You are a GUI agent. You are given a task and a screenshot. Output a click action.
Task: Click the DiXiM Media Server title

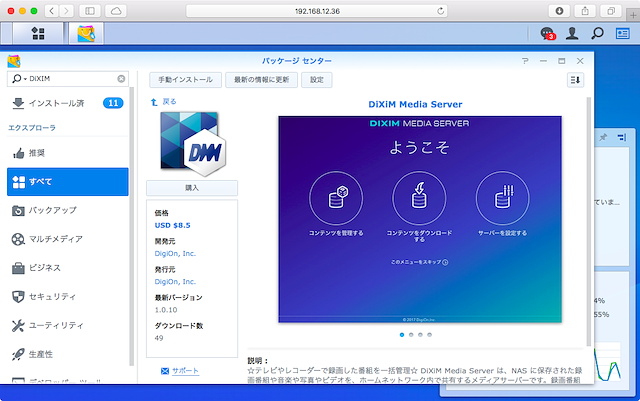[x=415, y=104]
